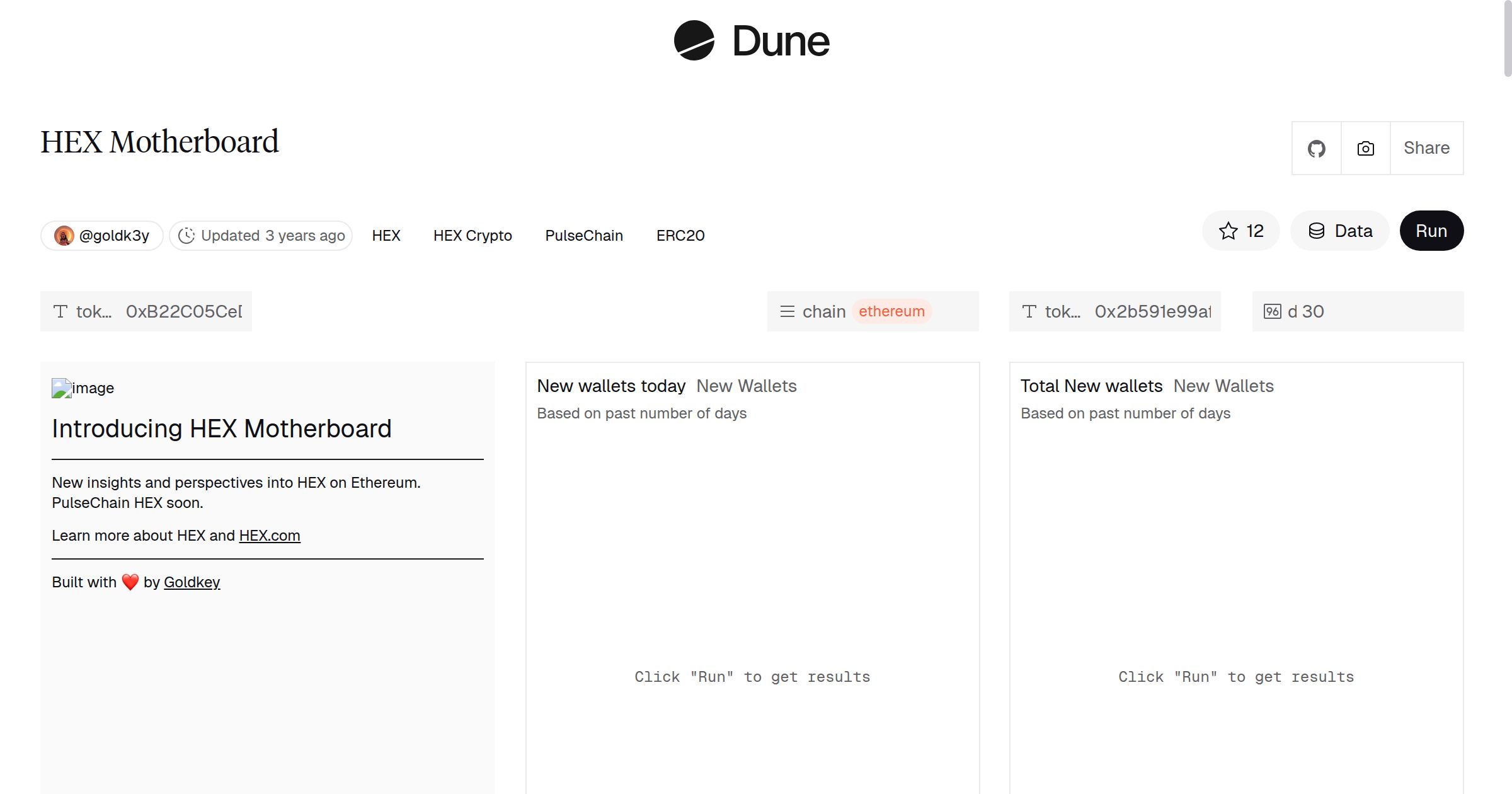
Task: Click the Data database icon button
Action: click(x=1317, y=231)
